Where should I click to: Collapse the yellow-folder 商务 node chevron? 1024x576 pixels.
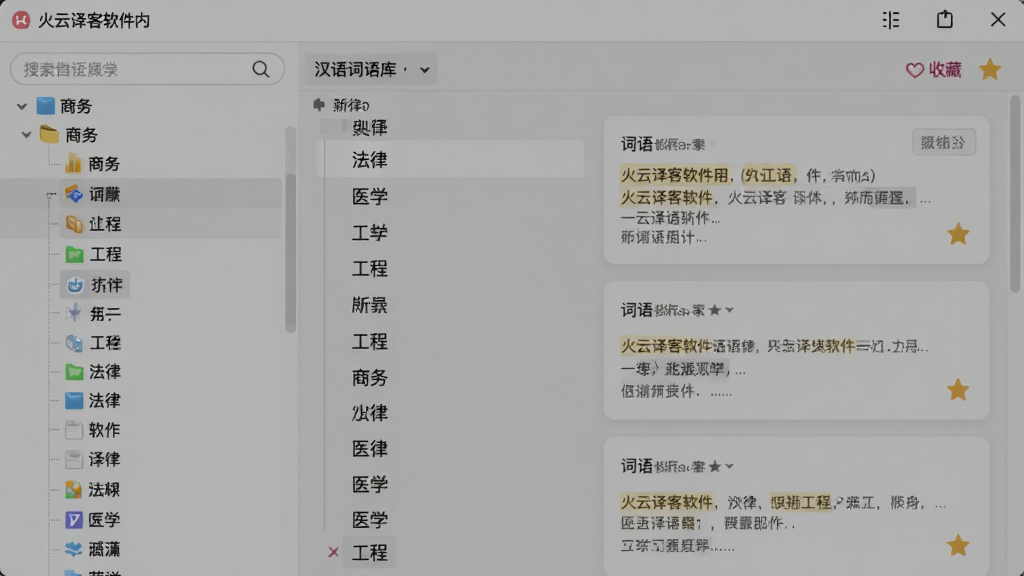(26, 135)
